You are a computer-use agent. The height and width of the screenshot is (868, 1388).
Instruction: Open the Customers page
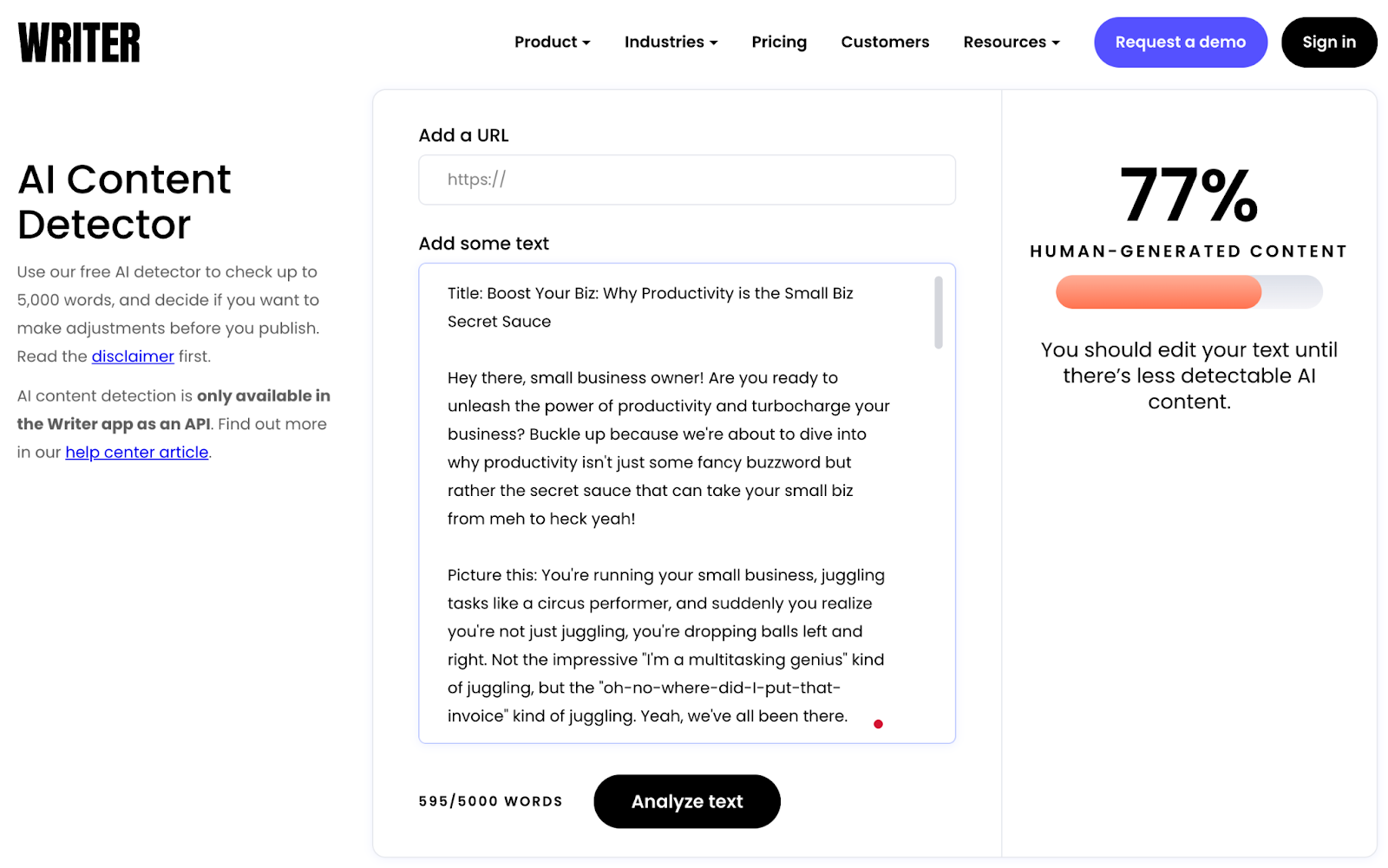(x=885, y=42)
